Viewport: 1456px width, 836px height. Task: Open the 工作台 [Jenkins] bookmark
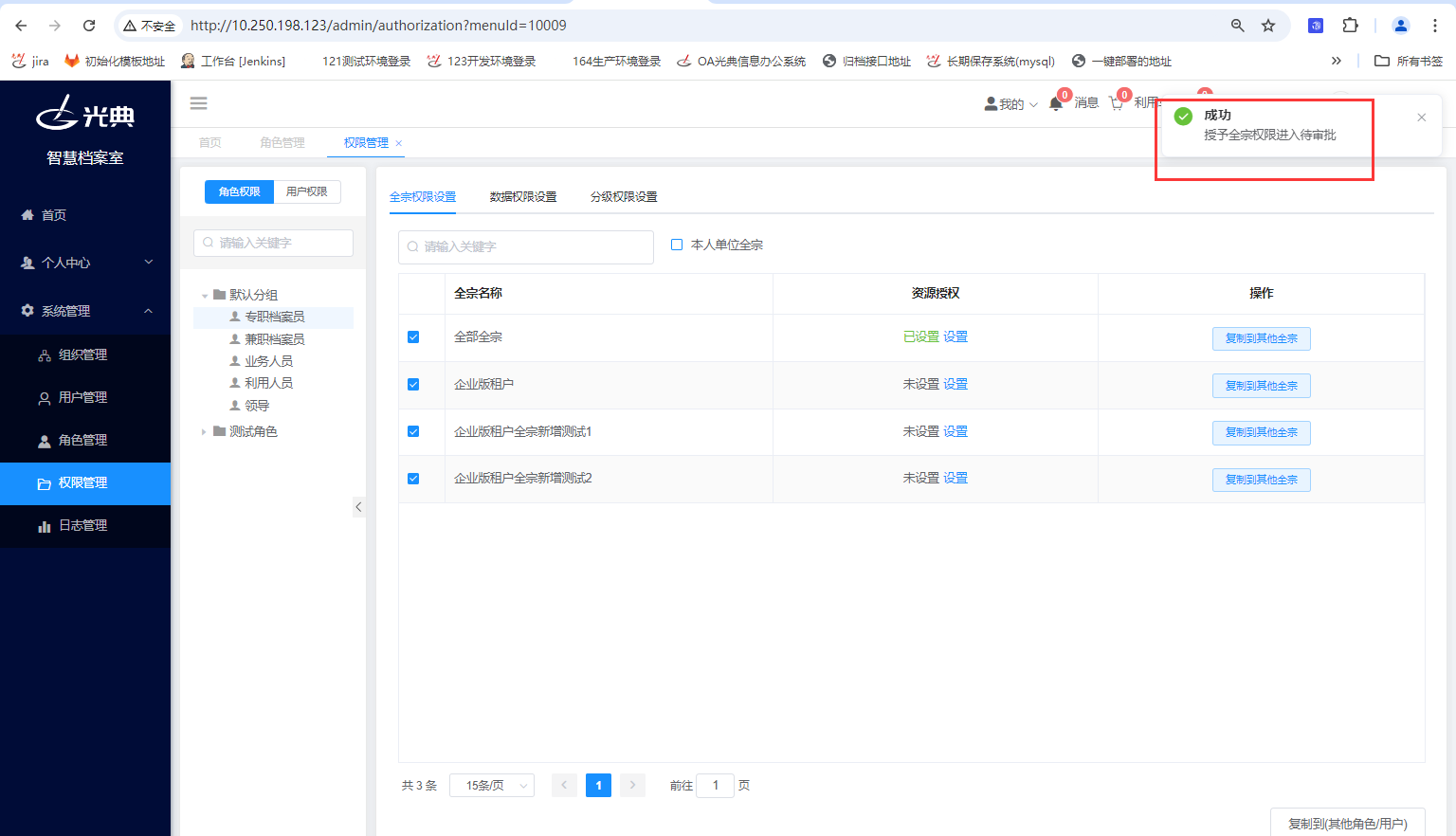pyautogui.click(x=232, y=61)
